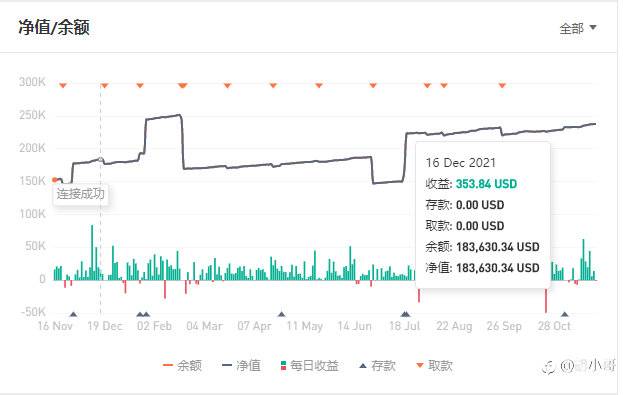Click the withdrawal triangle on the dashed hover line
Viewport: 623px width, 395px height.
[104, 85]
